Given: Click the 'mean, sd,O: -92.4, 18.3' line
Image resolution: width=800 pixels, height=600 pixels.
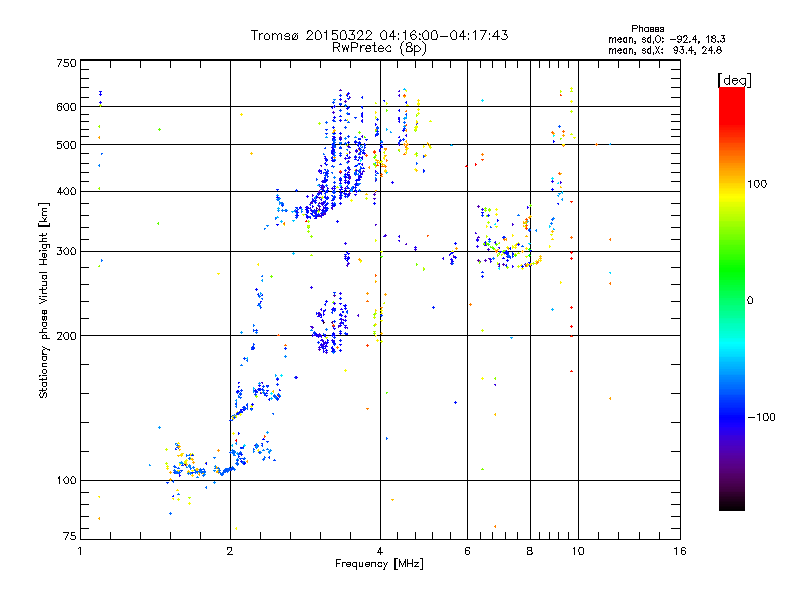Looking at the screenshot, I should pyautogui.click(x=666, y=39).
